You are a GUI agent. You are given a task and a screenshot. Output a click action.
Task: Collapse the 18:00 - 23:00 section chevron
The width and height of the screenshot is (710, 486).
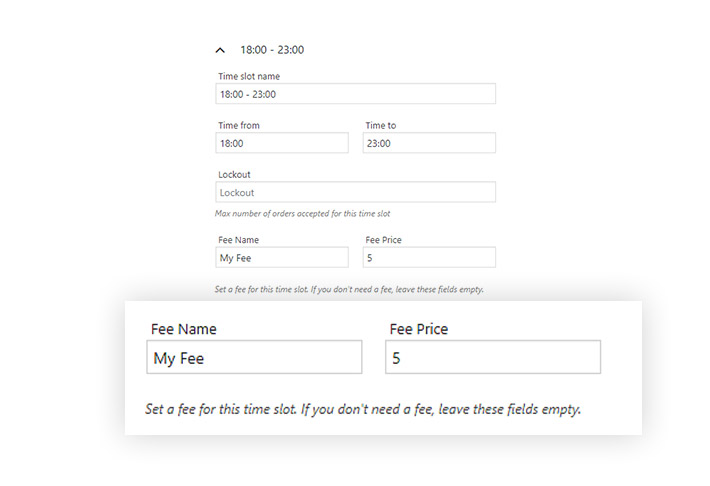[220, 50]
